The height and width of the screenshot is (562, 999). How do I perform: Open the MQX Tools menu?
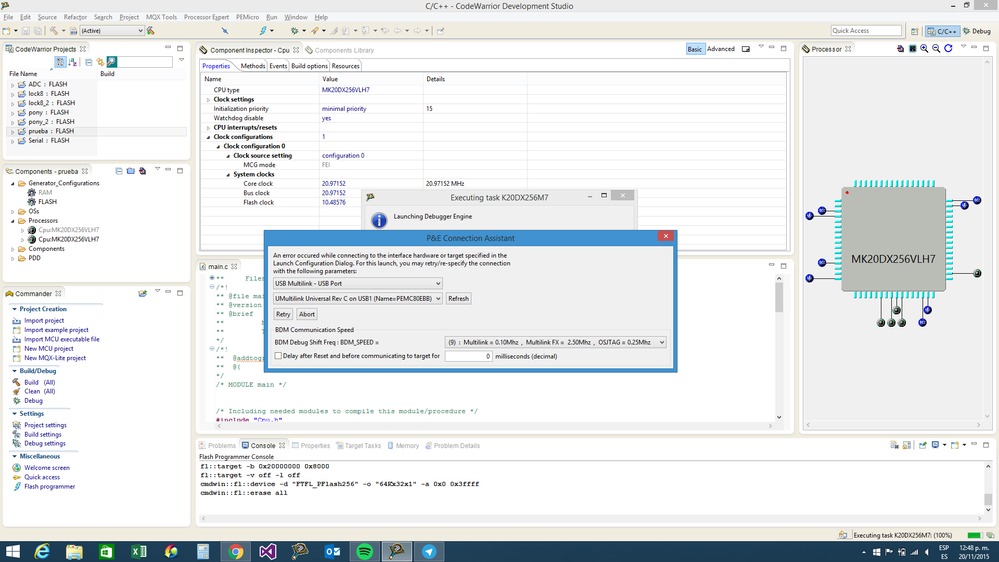(161, 17)
